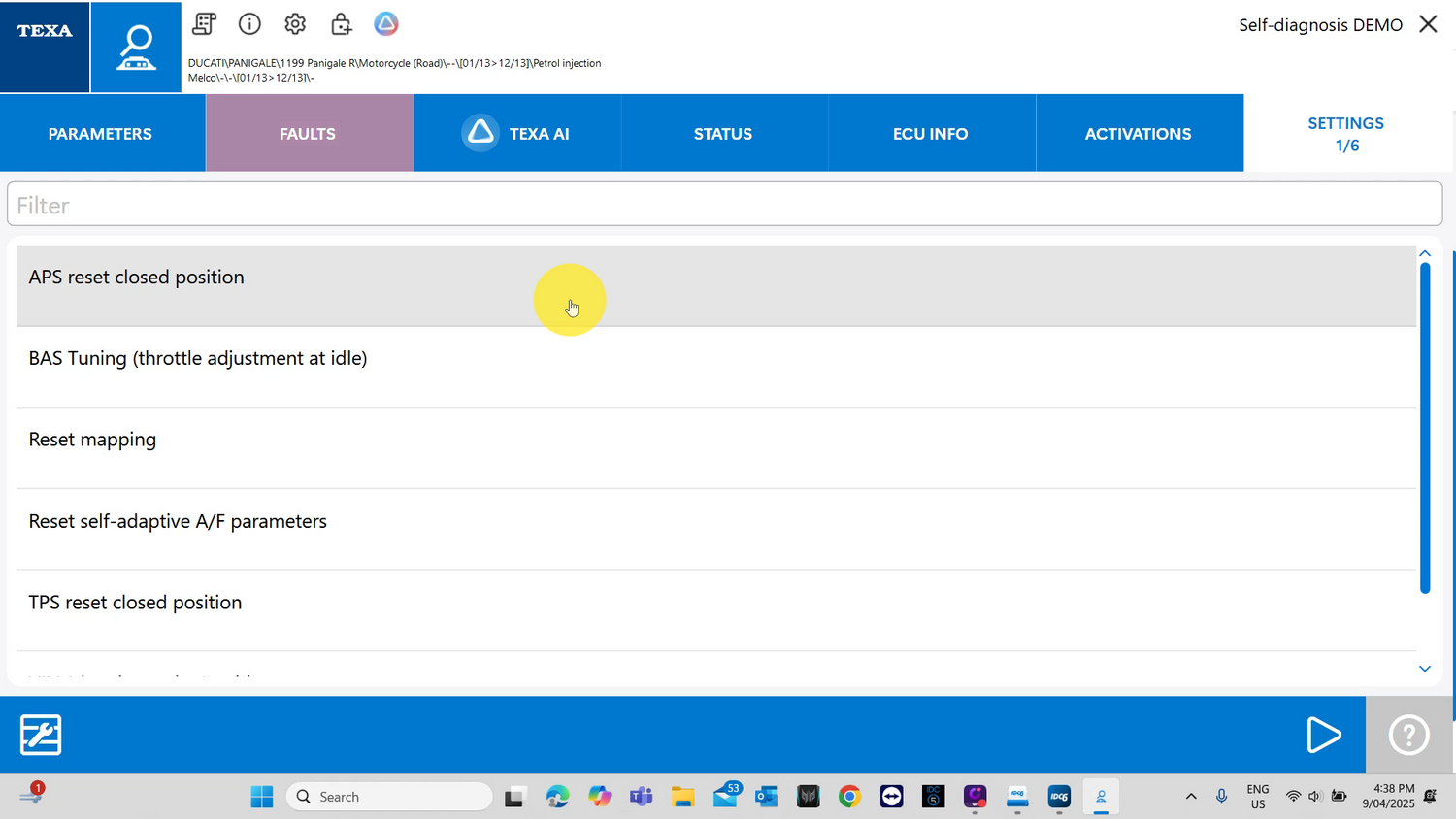Viewport: 1456px width, 819px height.
Task: Launch Microsoft Edge from the taskbar
Action: point(557,797)
